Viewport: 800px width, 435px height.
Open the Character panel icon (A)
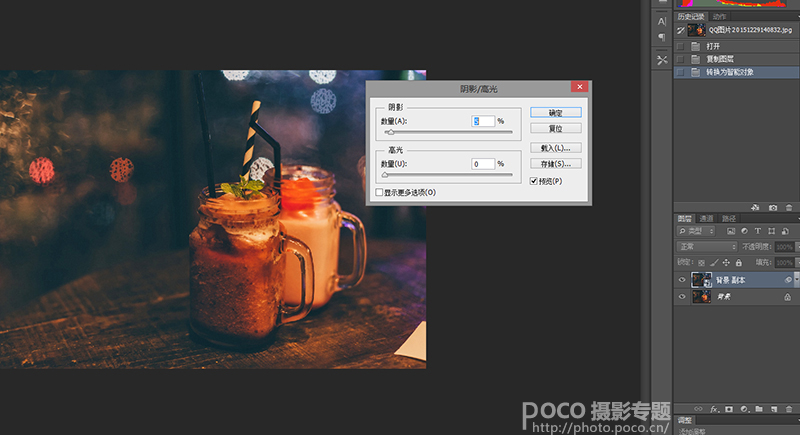(662, 21)
